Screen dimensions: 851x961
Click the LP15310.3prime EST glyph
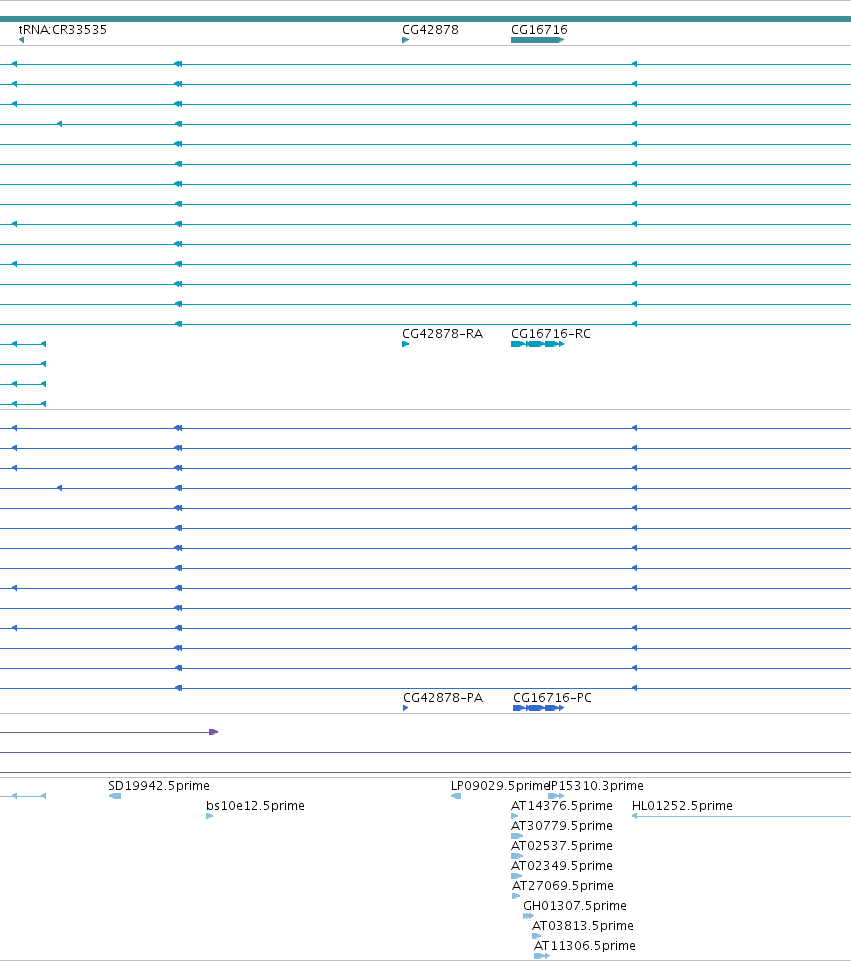click(x=556, y=796)
